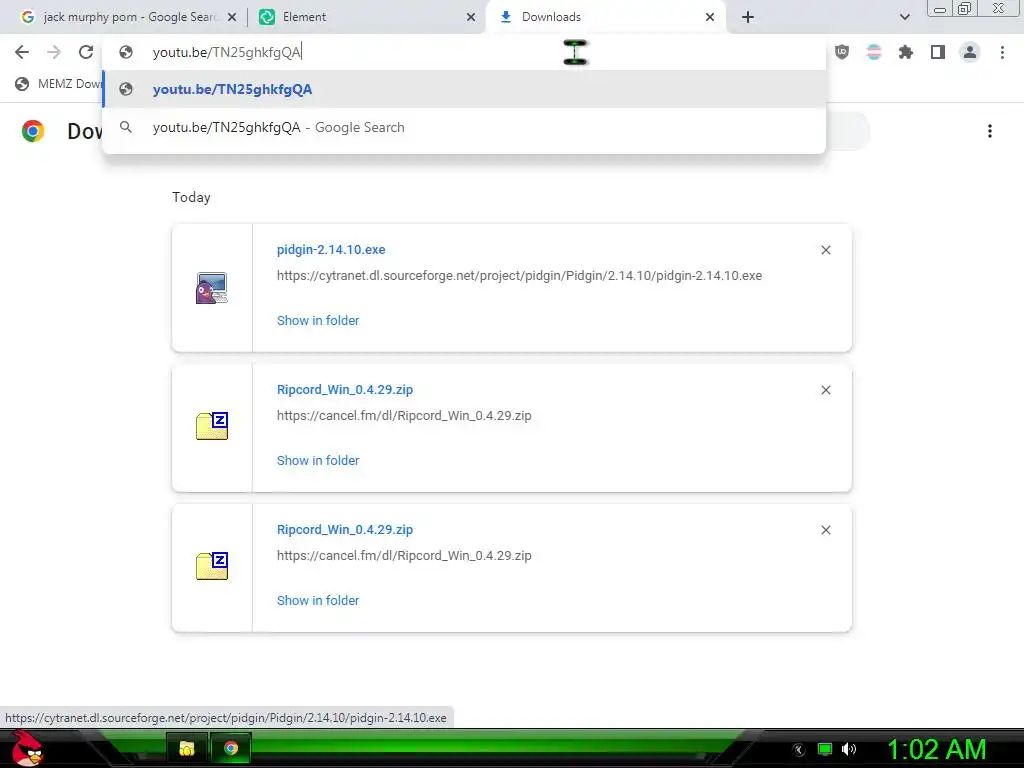Click the striped flag extension icon
The width and height of the screenshot is (1024, 768).
[874, 52]
